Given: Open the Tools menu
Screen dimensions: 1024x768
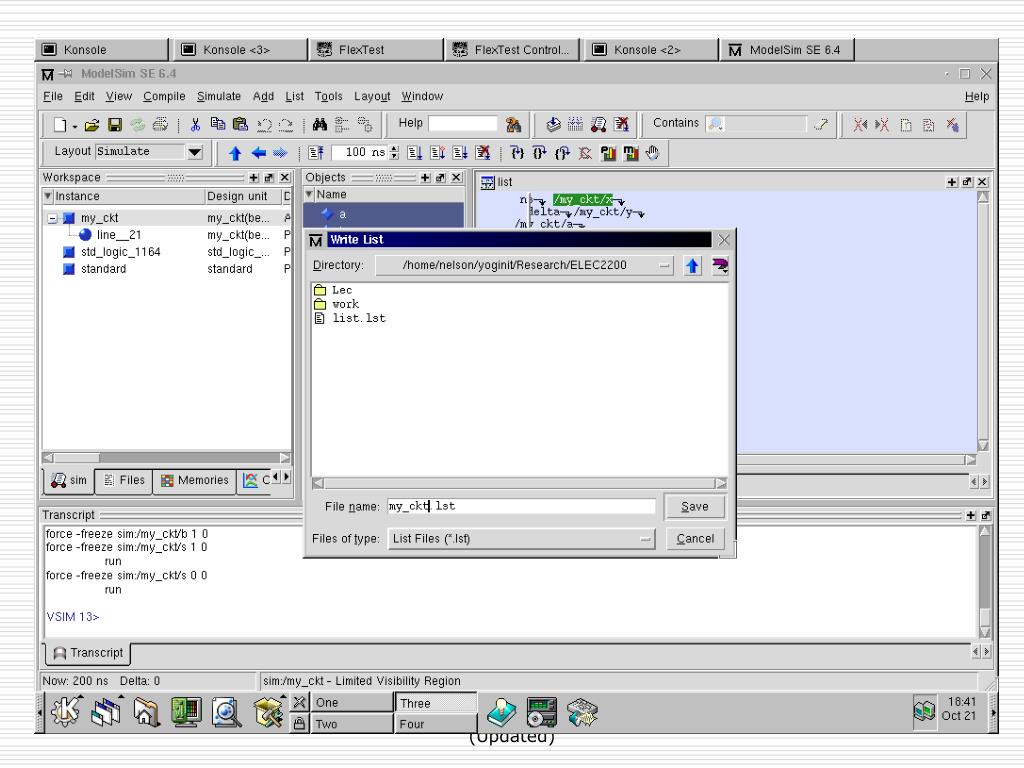Looking at the screenshot, I should [328, 97].
